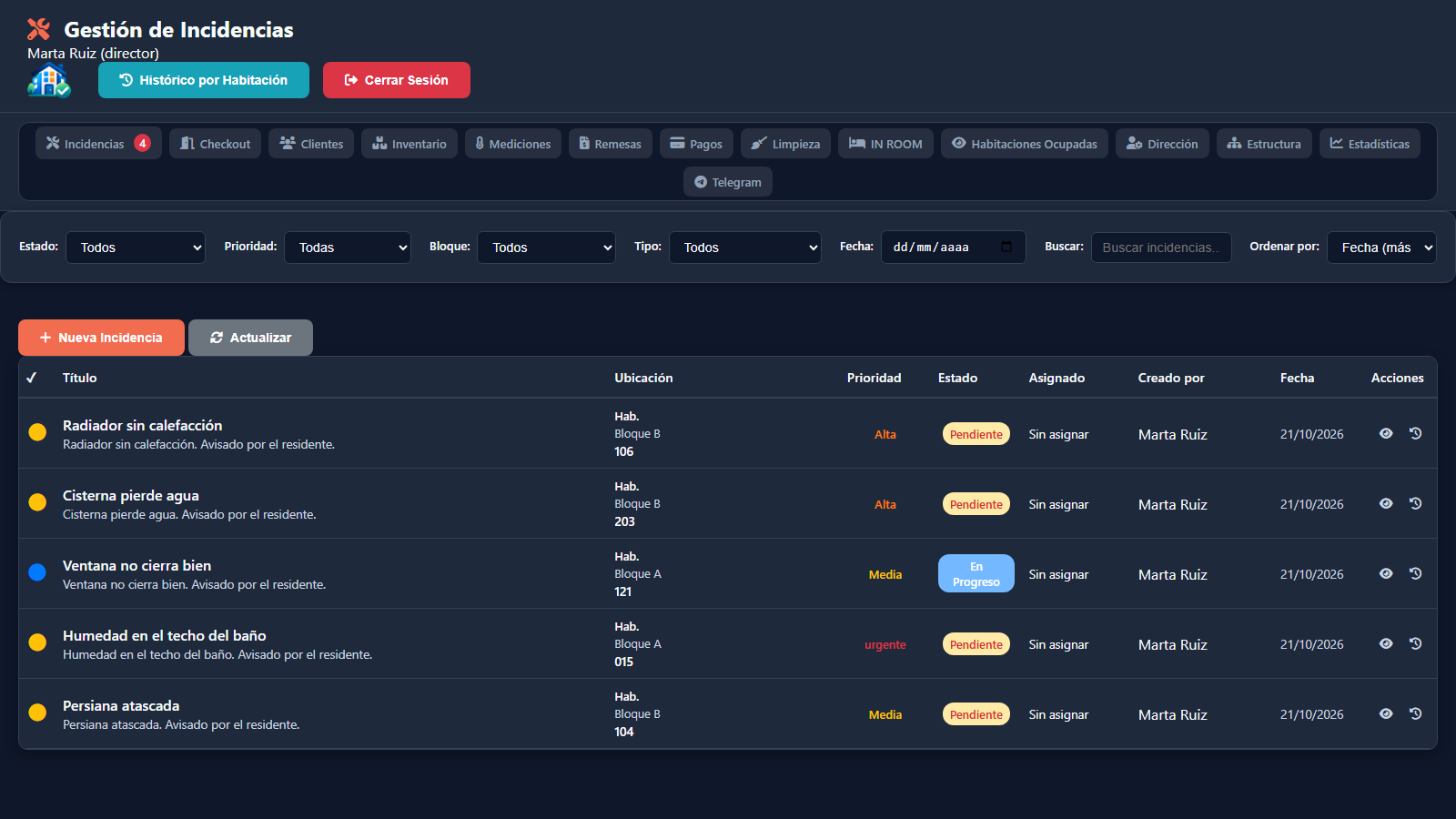Click the building logo under Marta Ruiz

[49, 81]
